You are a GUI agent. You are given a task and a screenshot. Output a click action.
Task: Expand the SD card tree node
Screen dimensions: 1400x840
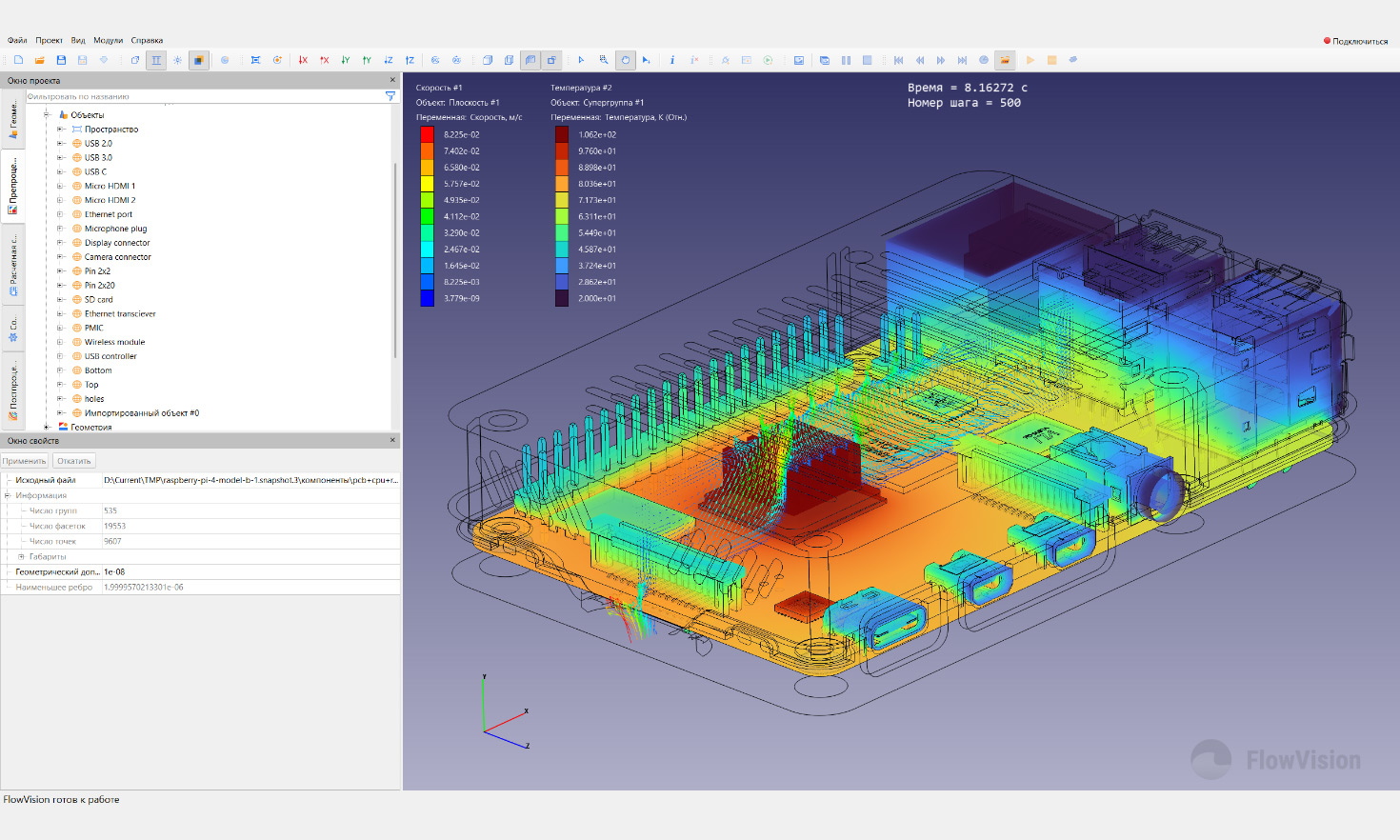click(x=60, y=300)
